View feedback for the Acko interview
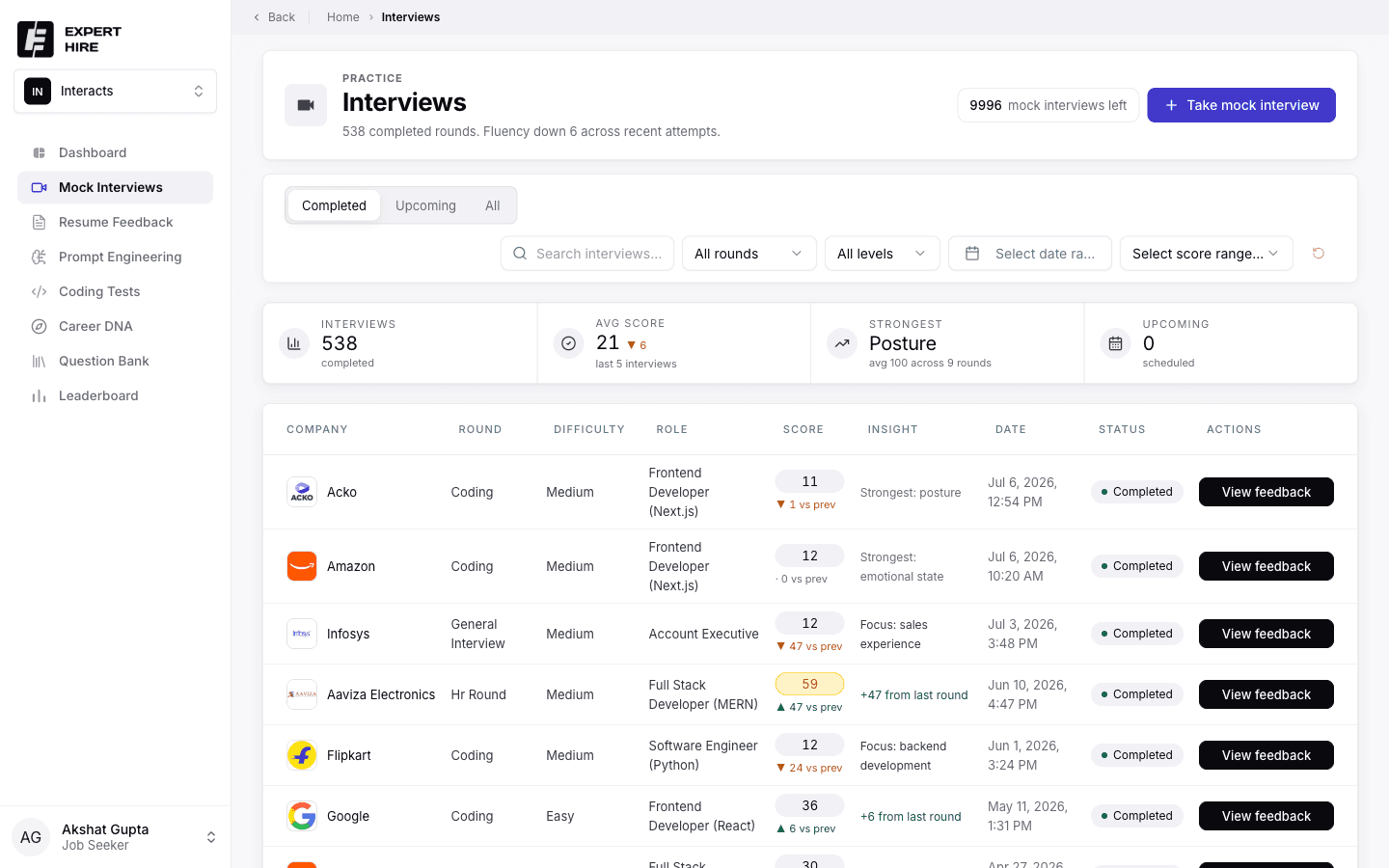 [x=1266, y=492]
